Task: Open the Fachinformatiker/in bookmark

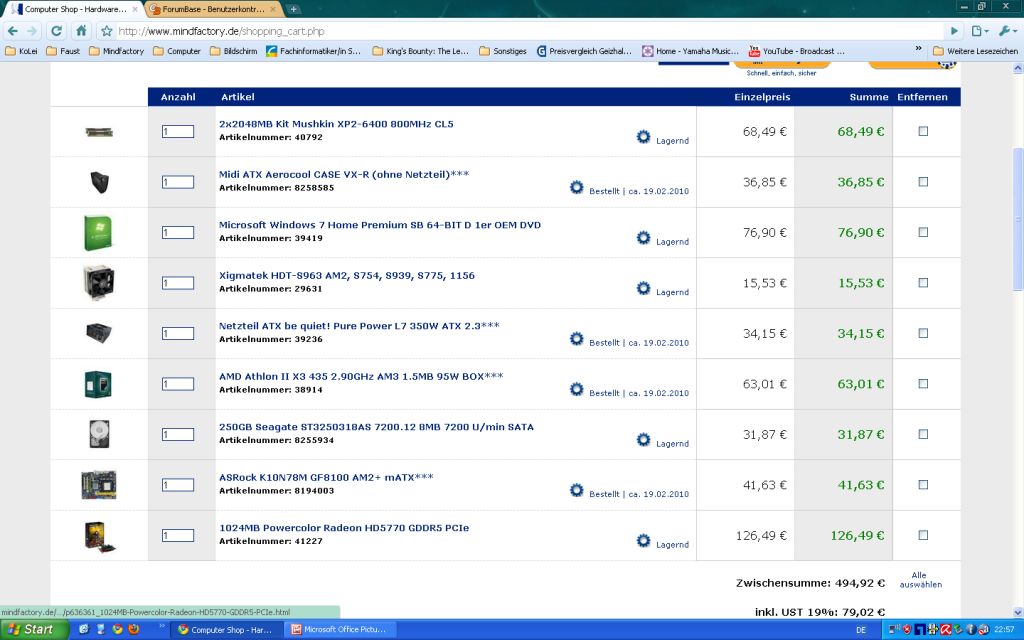Action: [x=313, y=51]
